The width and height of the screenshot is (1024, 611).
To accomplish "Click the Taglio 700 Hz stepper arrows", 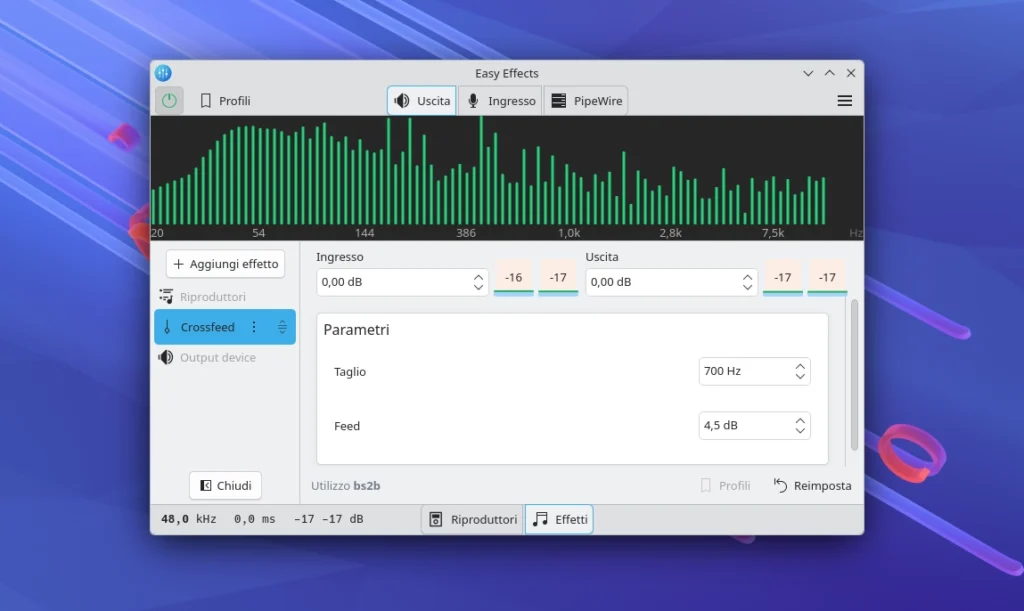I will 800,371.
